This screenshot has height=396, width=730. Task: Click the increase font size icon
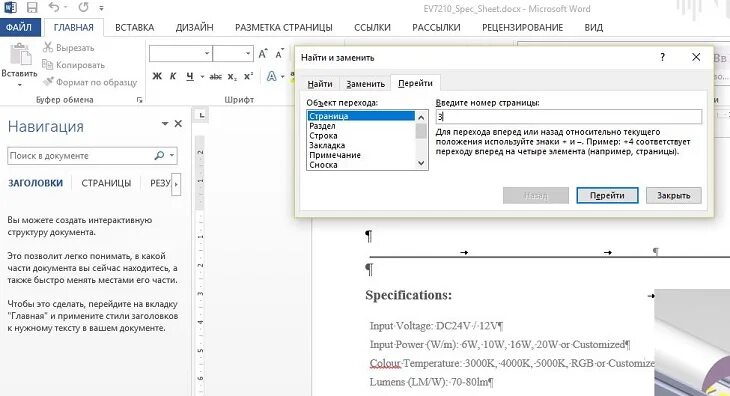(x=263, y=54)
